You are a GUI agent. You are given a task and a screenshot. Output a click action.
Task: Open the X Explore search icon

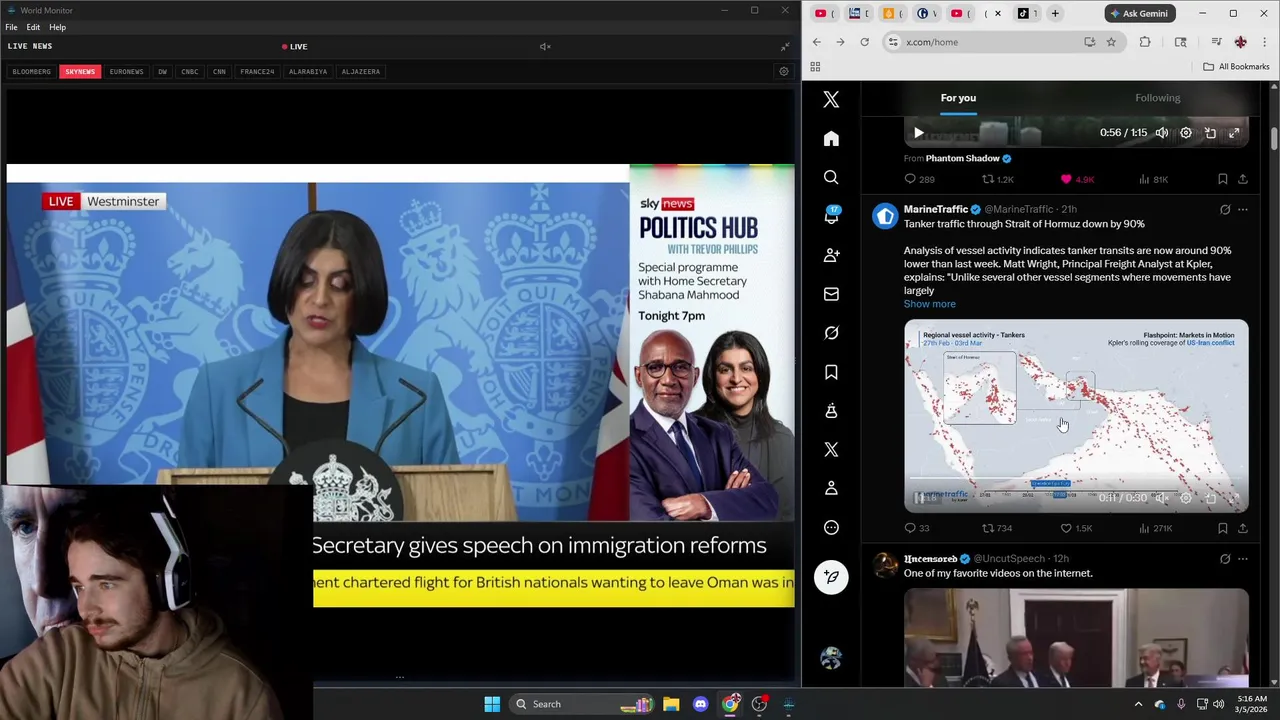pos(831,178)
